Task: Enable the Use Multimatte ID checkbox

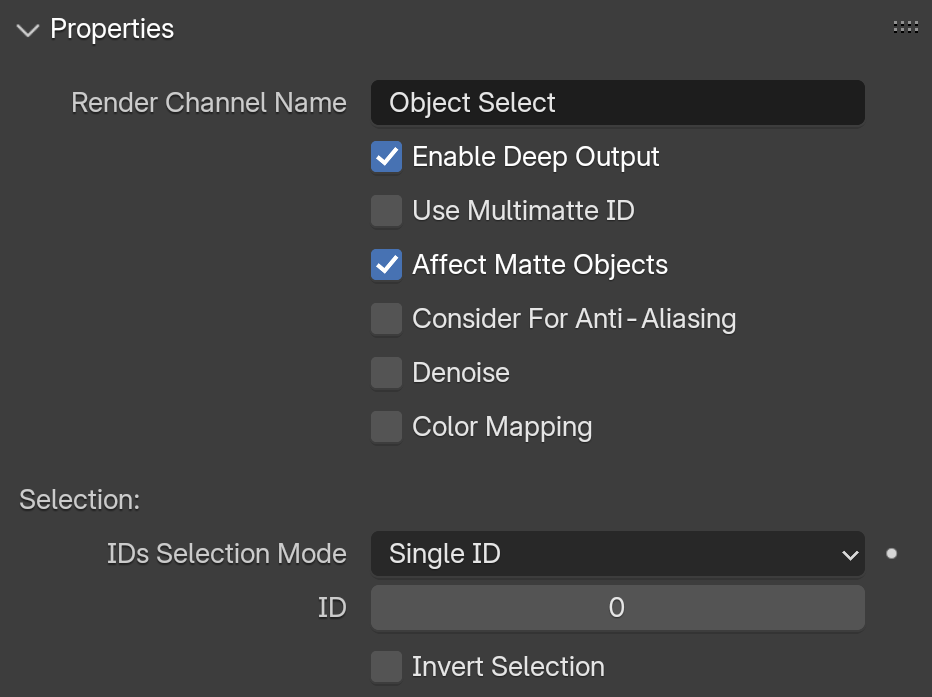Action: (386, 211)
